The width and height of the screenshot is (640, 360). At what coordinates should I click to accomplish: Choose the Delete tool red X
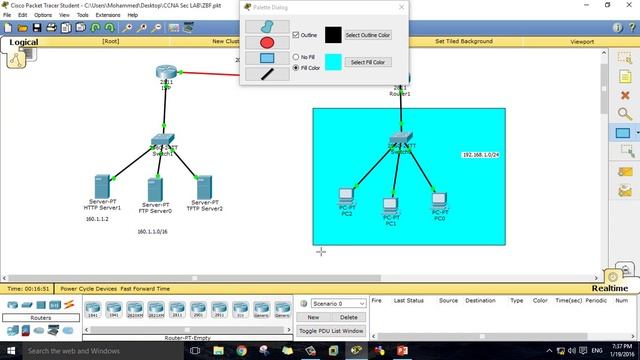(x=625, y=95)
